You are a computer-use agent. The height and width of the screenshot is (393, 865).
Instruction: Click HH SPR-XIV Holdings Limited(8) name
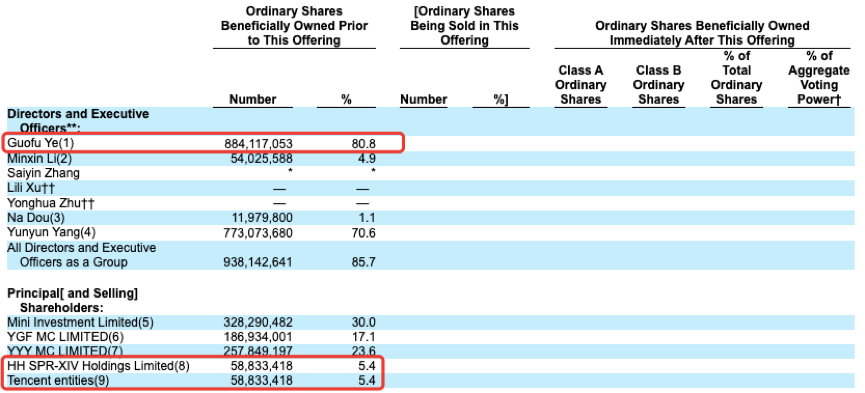(x=98, y=366)
